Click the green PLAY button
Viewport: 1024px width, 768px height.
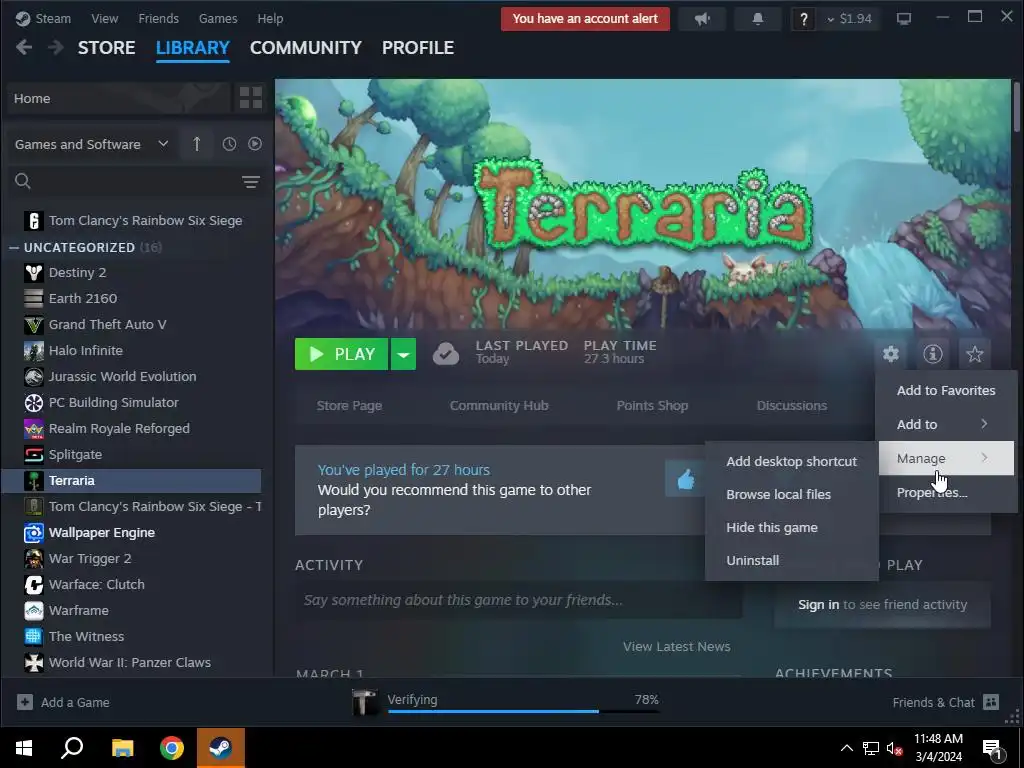342,354
